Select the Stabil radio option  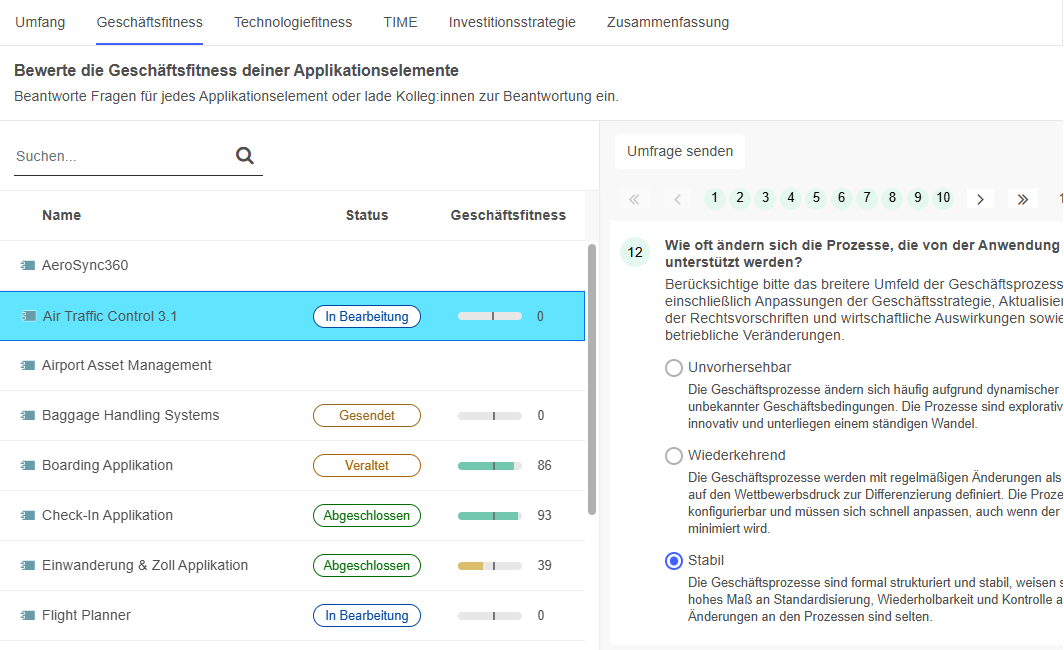click(675, 560)
